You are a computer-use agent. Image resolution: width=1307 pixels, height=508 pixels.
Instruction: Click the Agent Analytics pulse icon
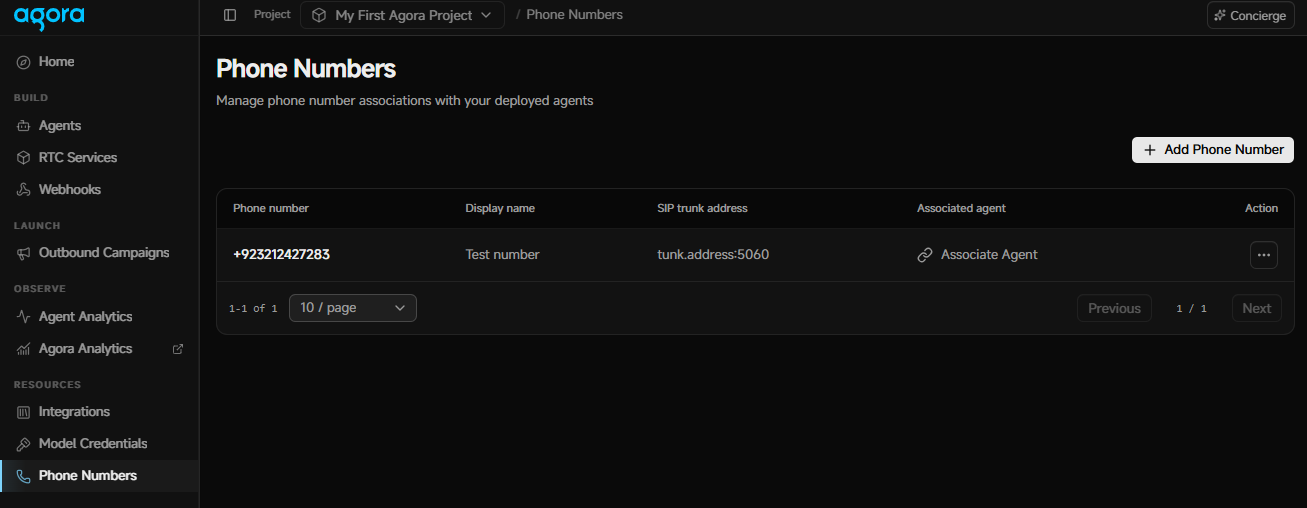pyautogui.click(x=24, y=317)
